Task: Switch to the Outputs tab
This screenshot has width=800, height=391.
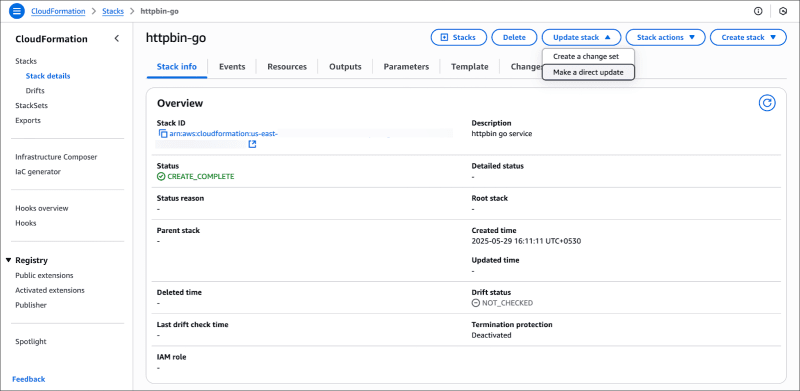Action: (345, 67)
